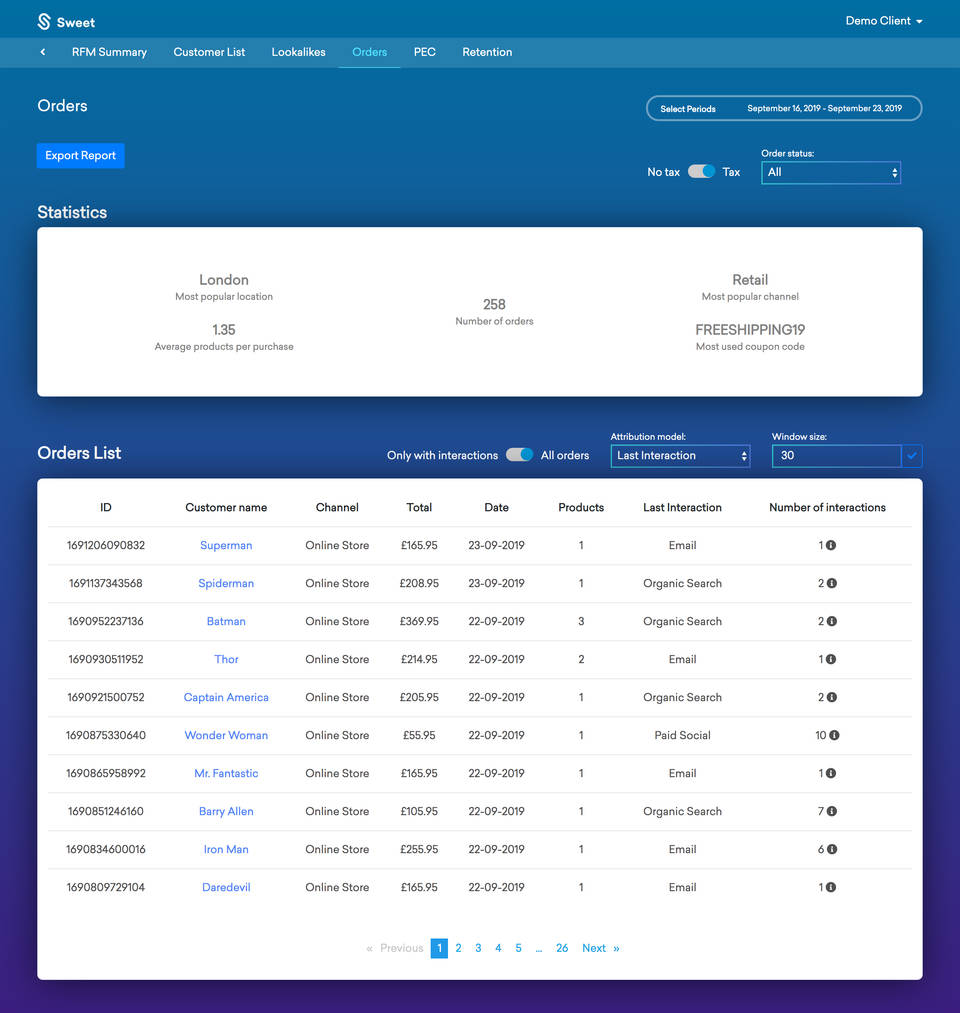Open Spiderman customer link
960x1013 pixels.
point(226,583)
